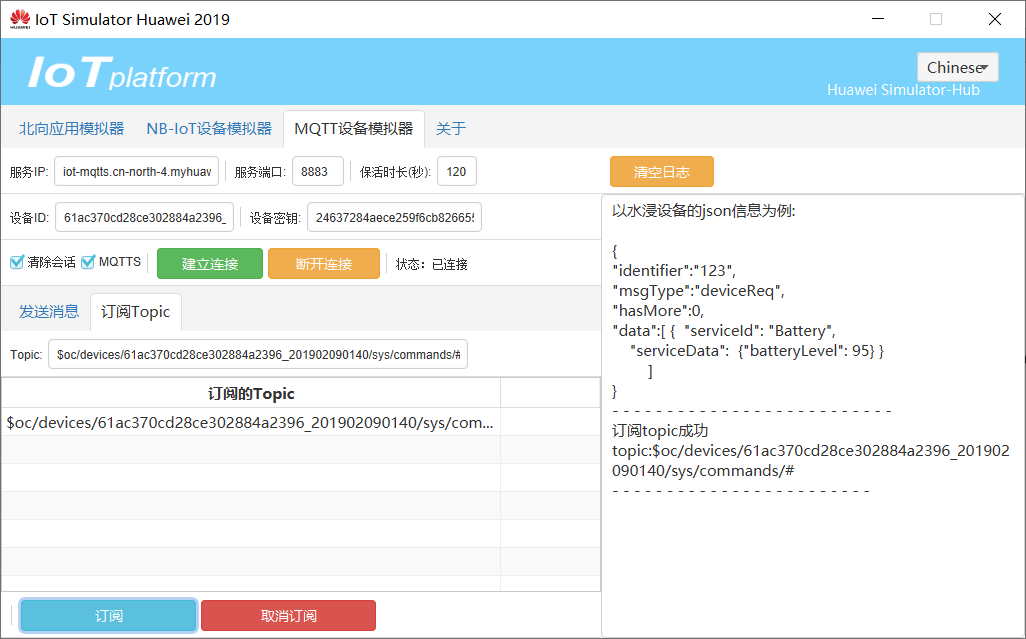This screenshot has width=1026, height=639.
Task: Click the Huawei logo icon in title bar
Action: pos(20,19)
